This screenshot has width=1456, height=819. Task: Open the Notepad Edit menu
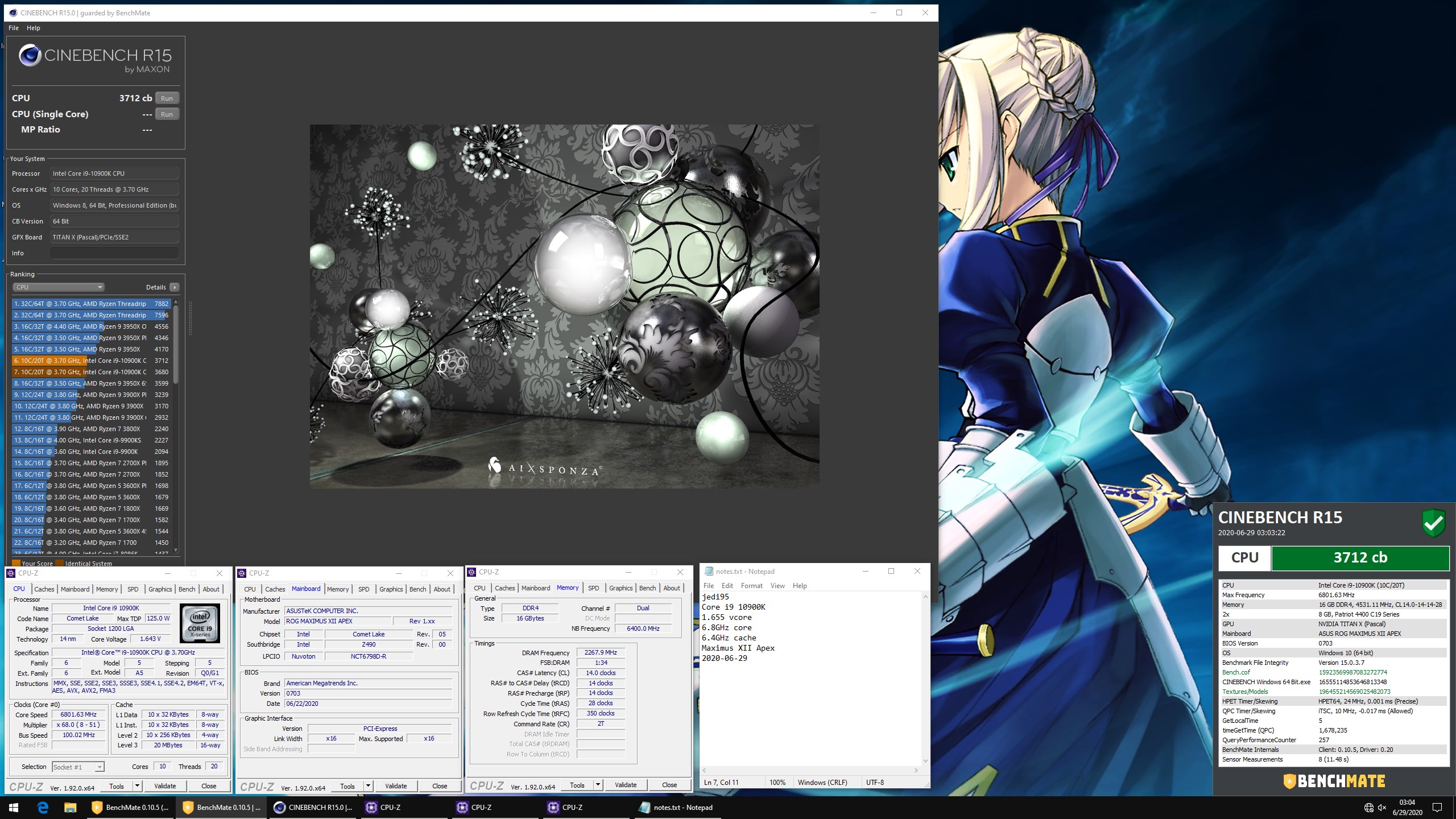(727, 586)
